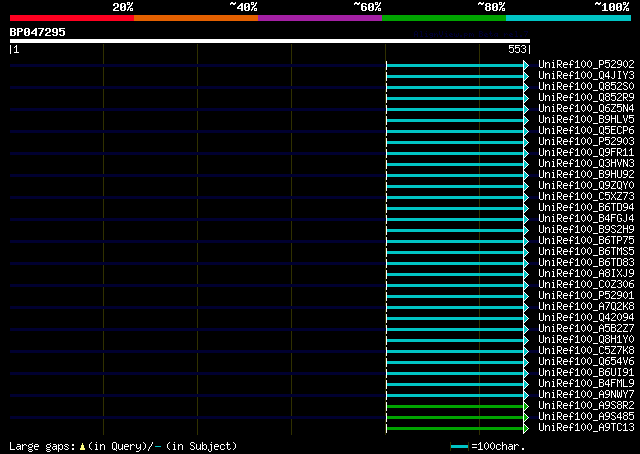640x454 pixels.
Task: Click the arrowhead ending the UniRef100_Q4JIY3 bar
Action: point(526,76)
